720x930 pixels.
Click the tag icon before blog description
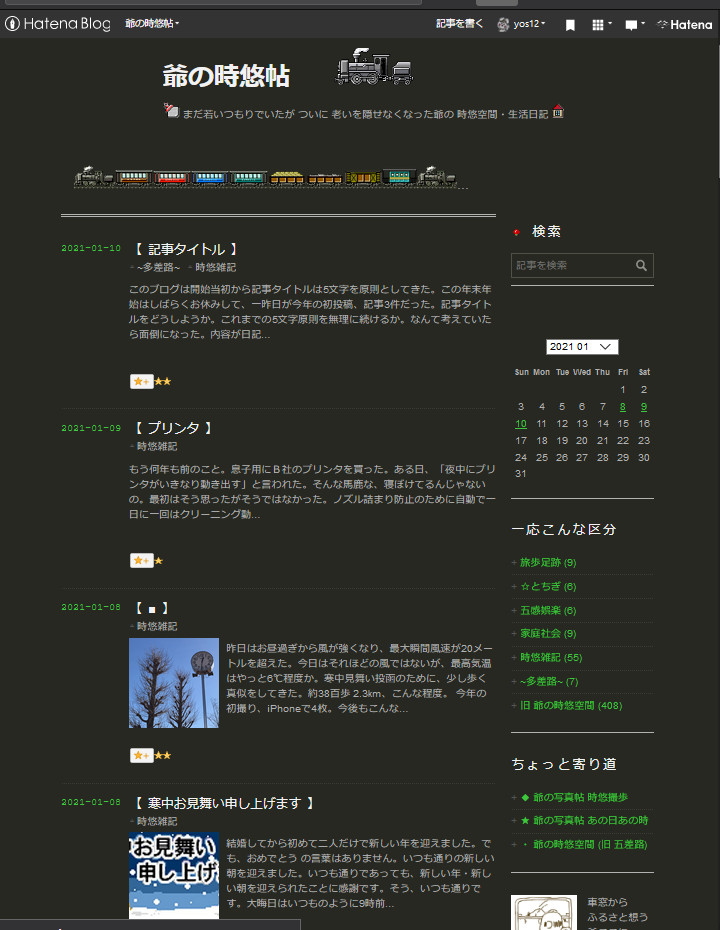(x=171, y=110)
